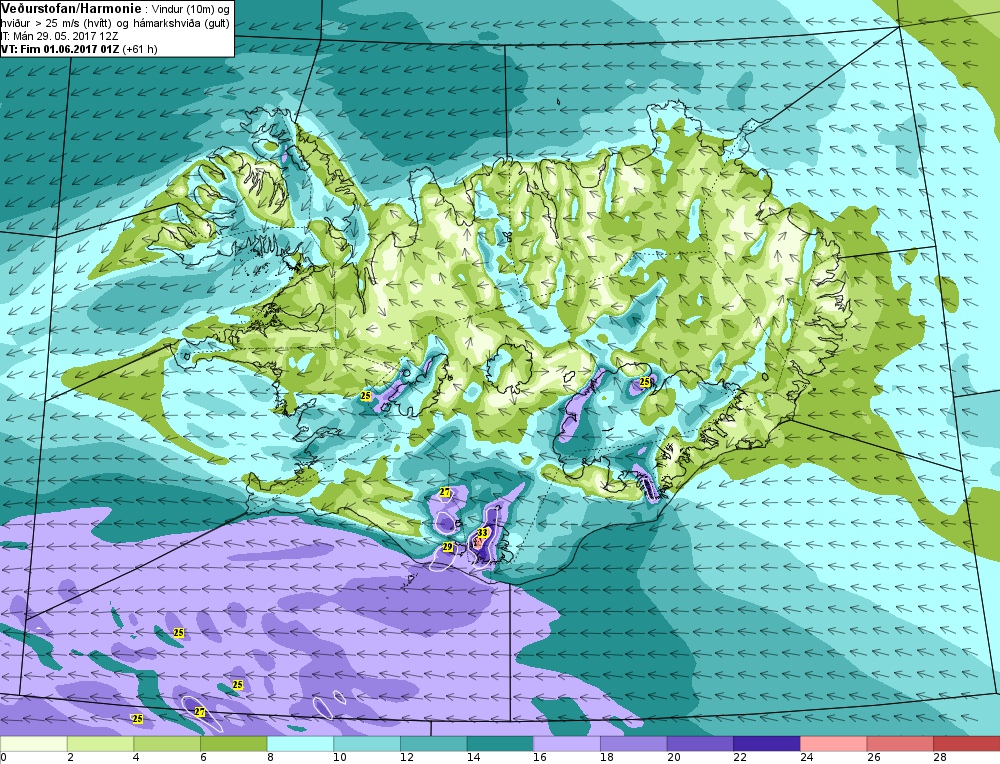Select the yellow "29" gust label

pos(447,547)
